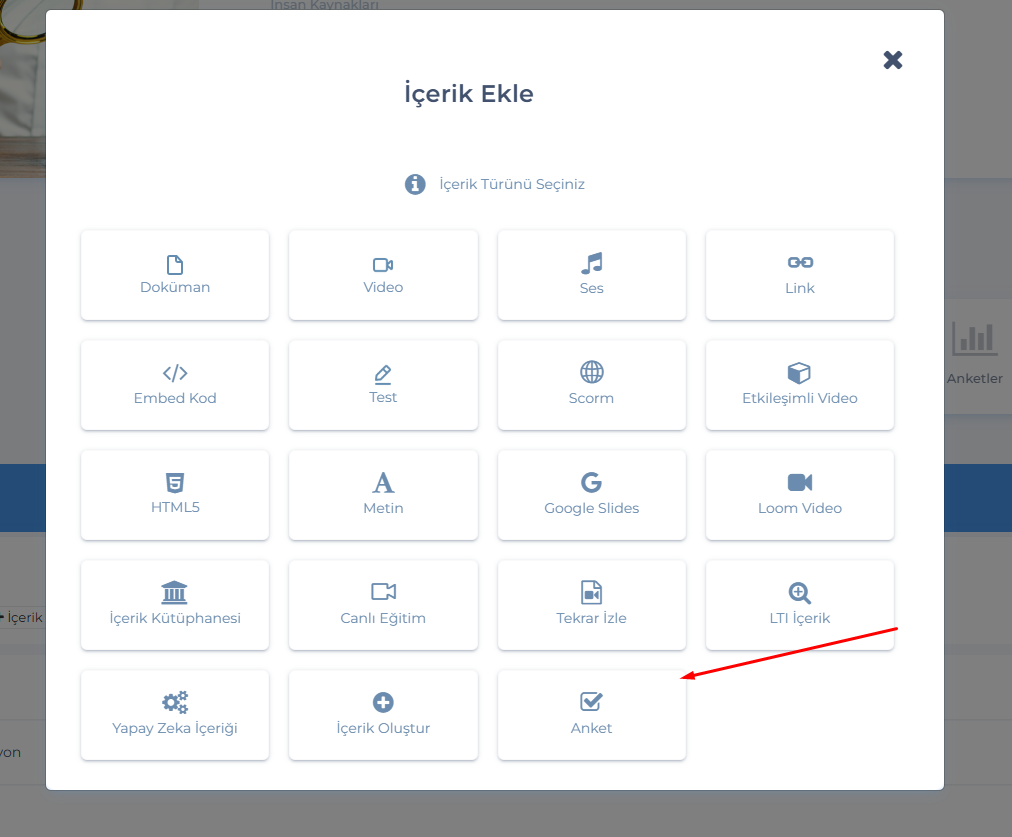This screenshot has width=1012, height=837.
Task: Choose the Embed Kod code icon
Action: [175, 374]
